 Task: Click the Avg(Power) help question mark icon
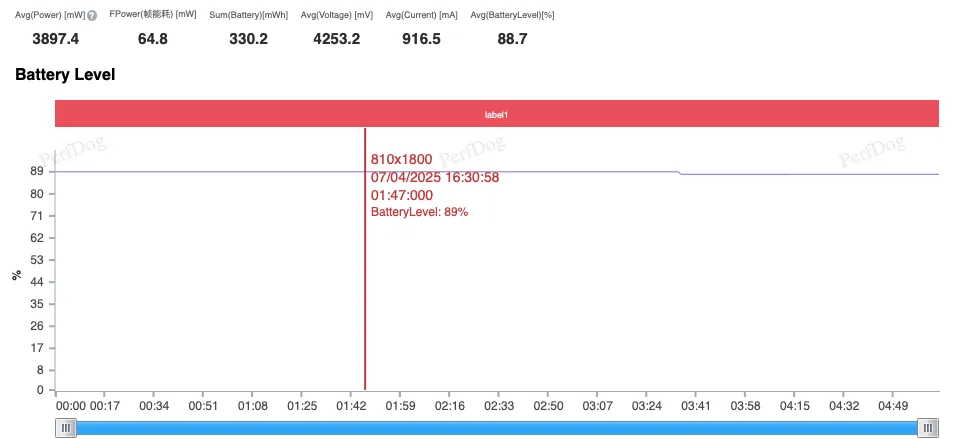click(x=92, y=15)
